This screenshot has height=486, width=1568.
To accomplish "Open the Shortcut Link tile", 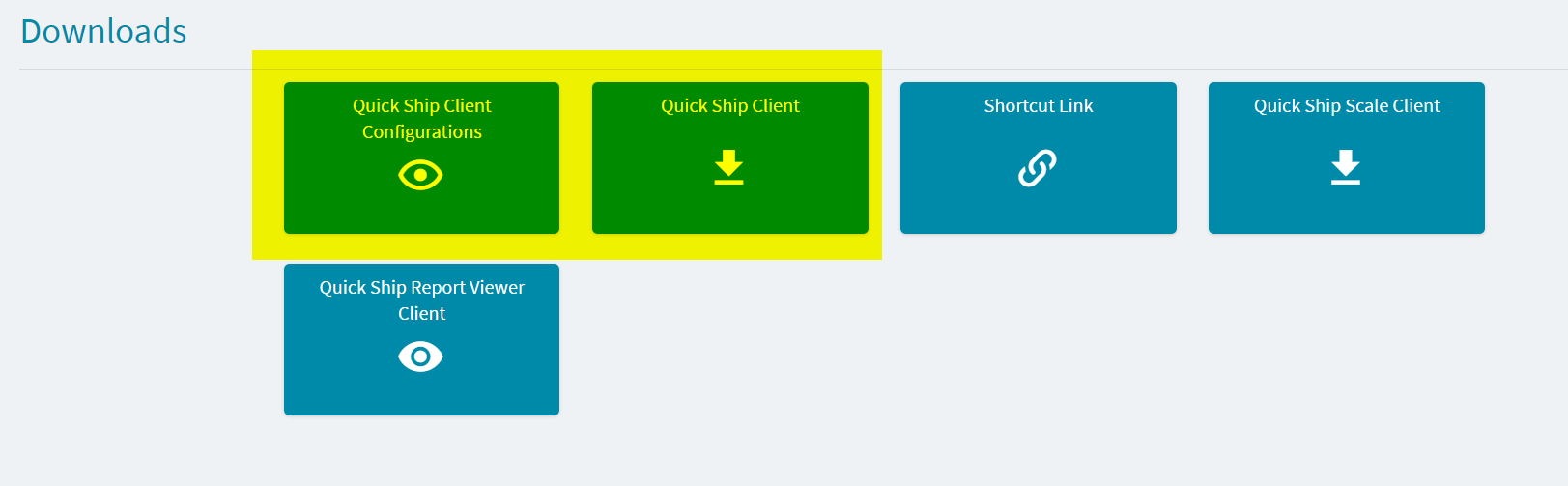I will pos(1039,157).
